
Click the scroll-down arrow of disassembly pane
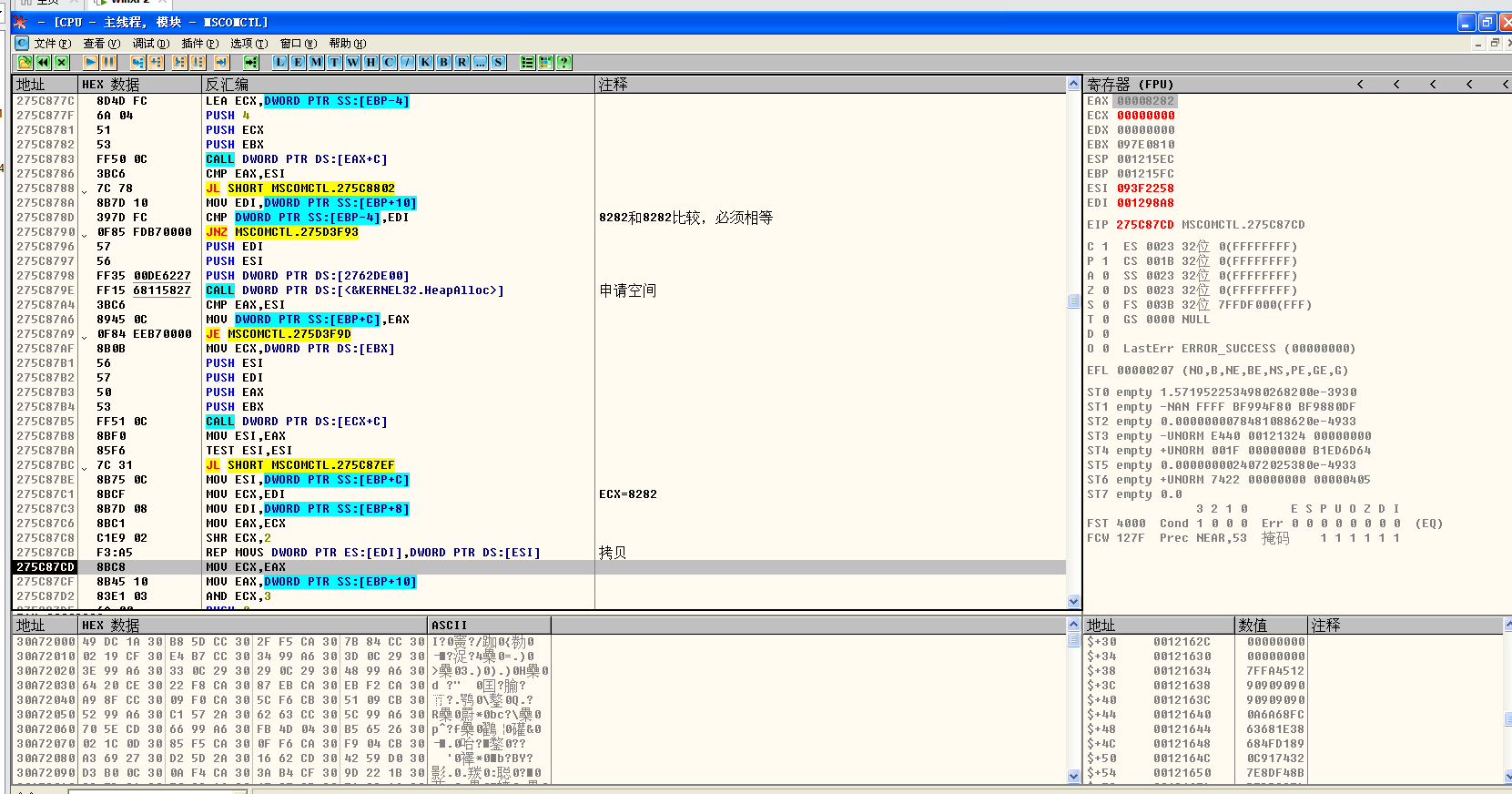(x=1073, y=601)
